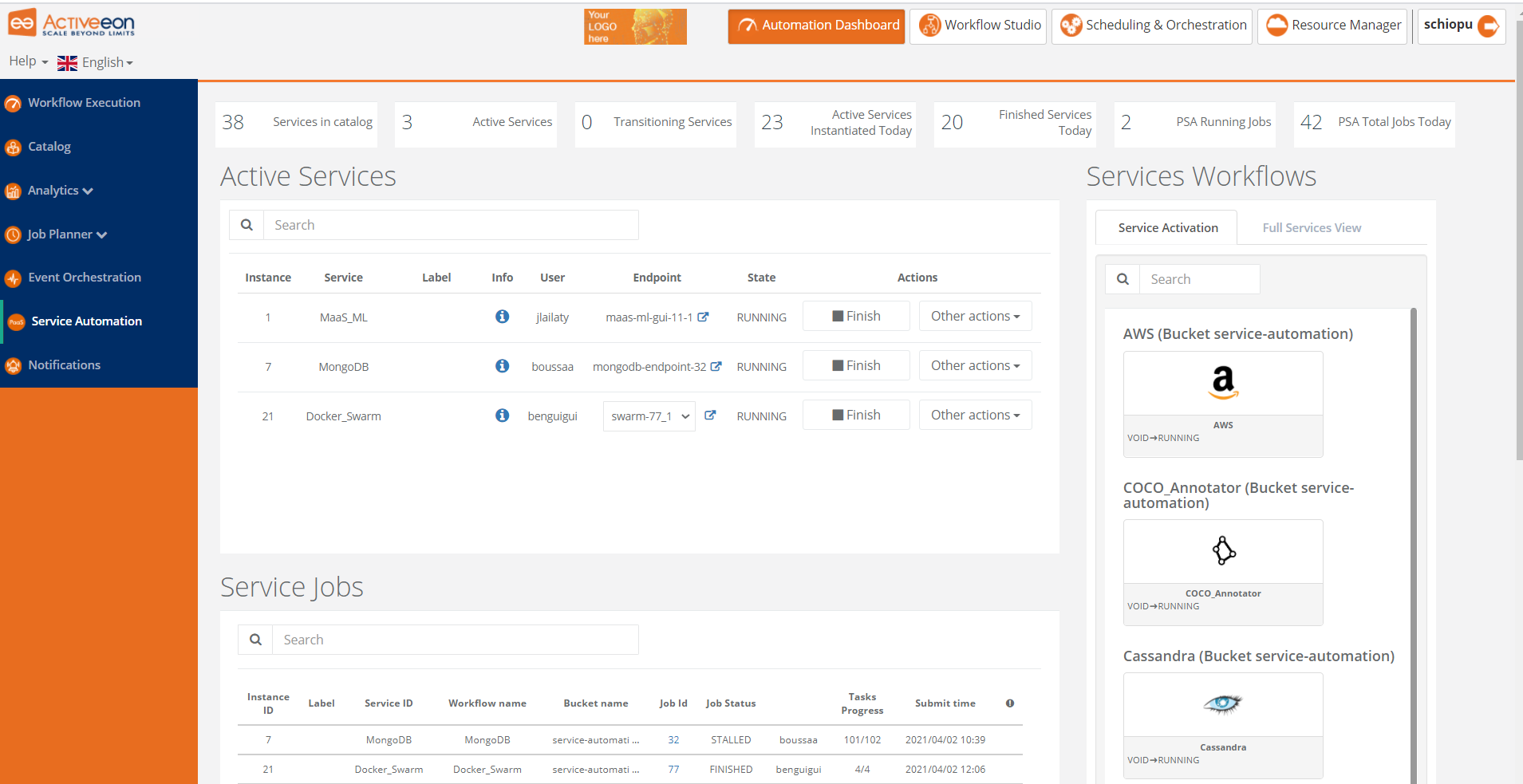Click the PSA Total Jobs Today counter

1374,124
